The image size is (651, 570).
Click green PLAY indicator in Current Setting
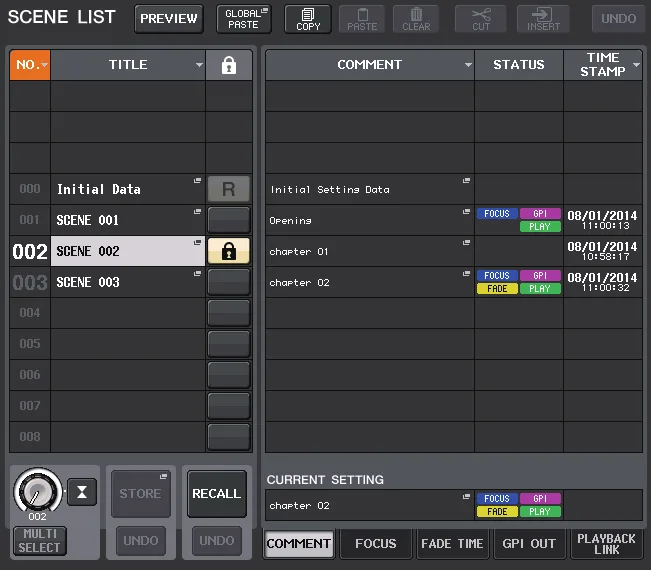(540, 512)
